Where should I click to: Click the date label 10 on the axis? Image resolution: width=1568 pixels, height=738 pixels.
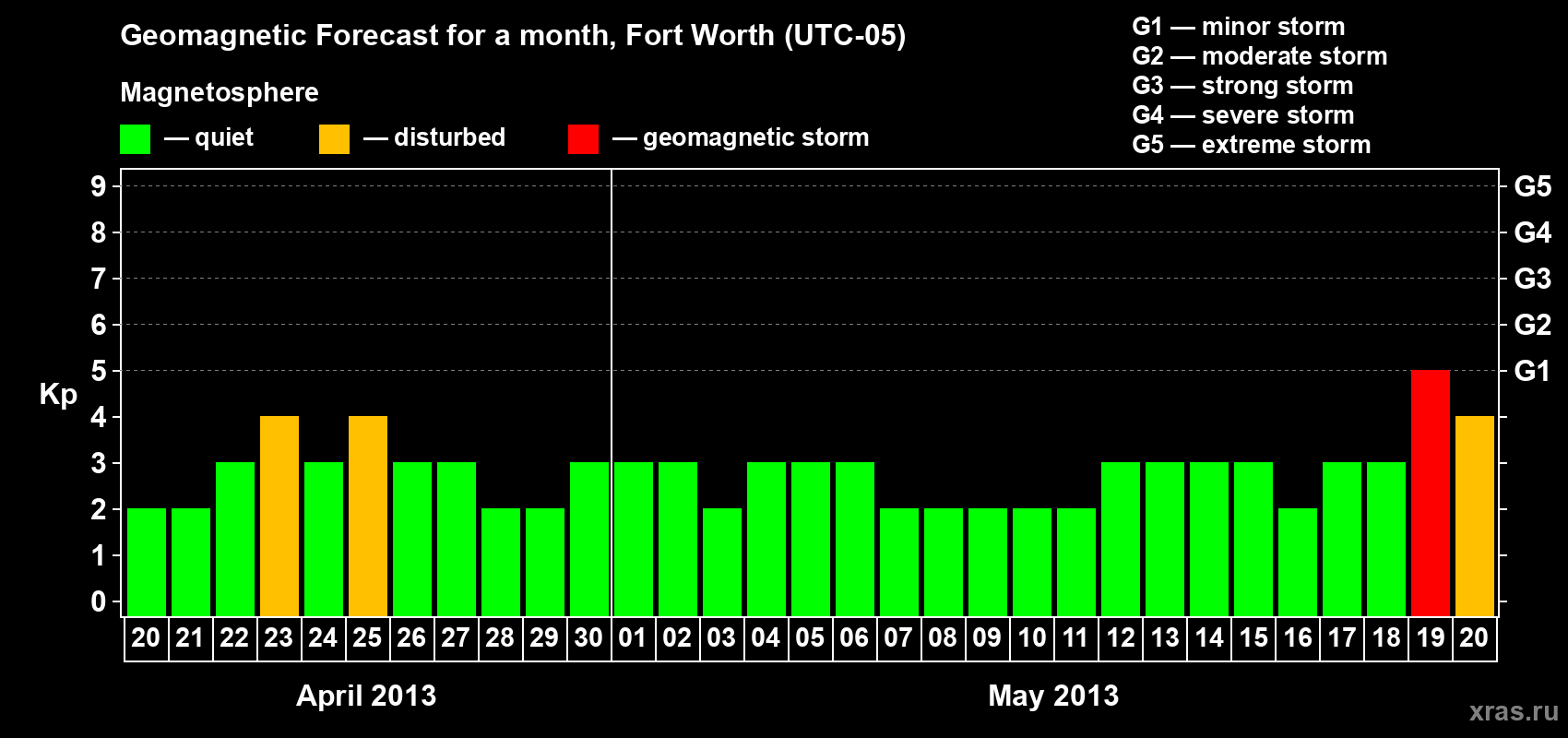tap(1031, 638)
